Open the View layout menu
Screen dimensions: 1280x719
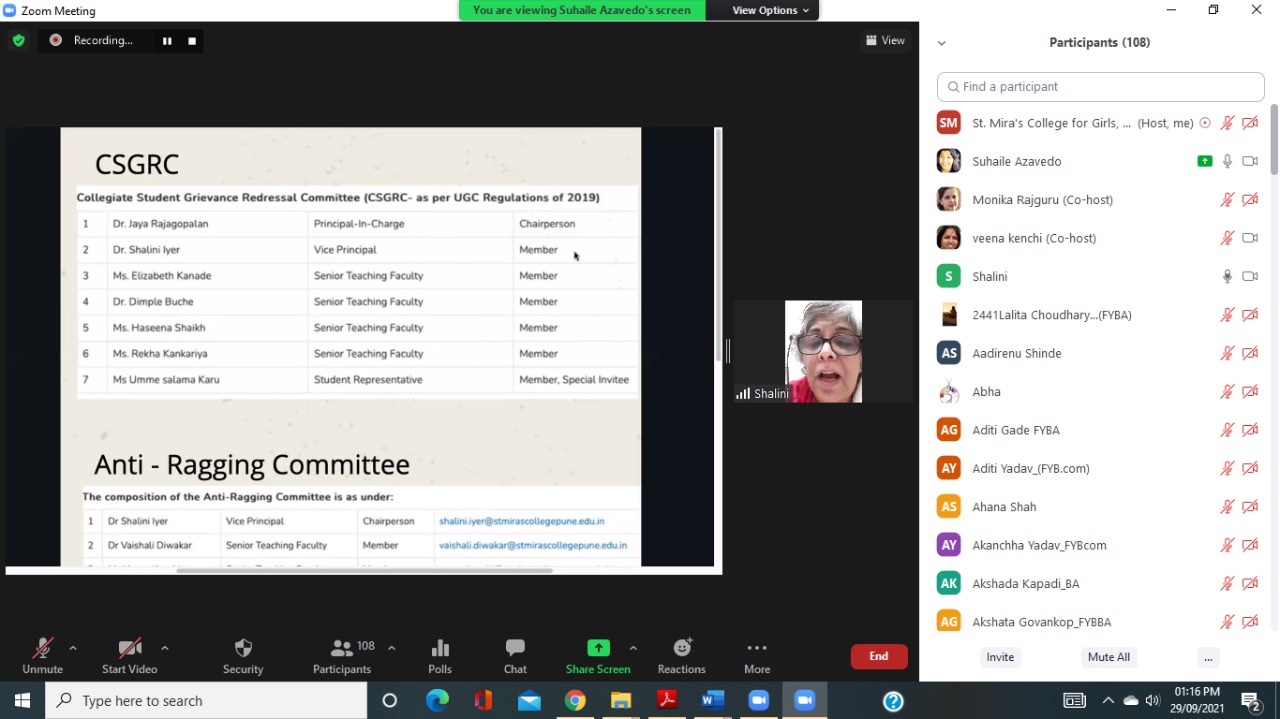pos(885,40)
